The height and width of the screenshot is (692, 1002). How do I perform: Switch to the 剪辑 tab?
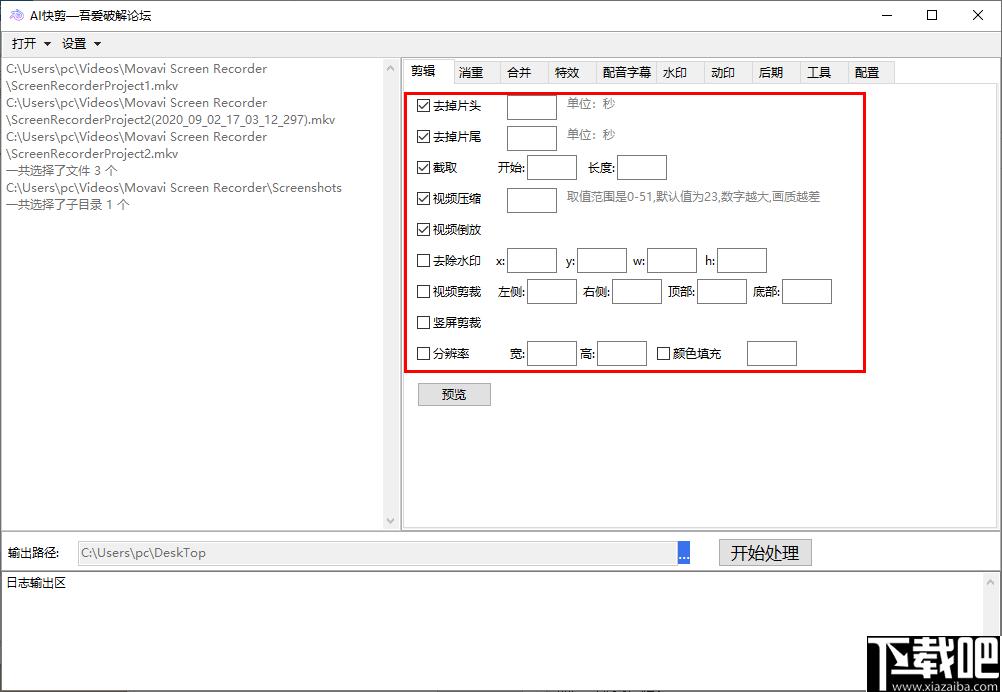pos(428,72)
